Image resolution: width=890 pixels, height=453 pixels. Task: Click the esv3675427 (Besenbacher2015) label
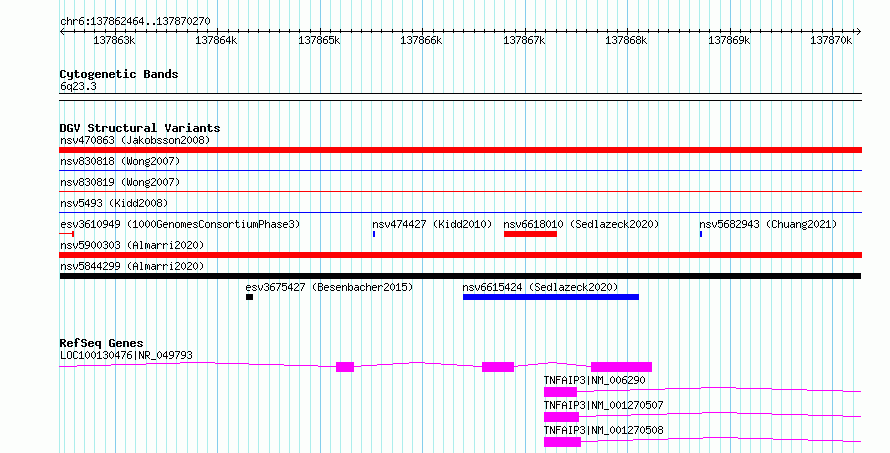(329, 287)
